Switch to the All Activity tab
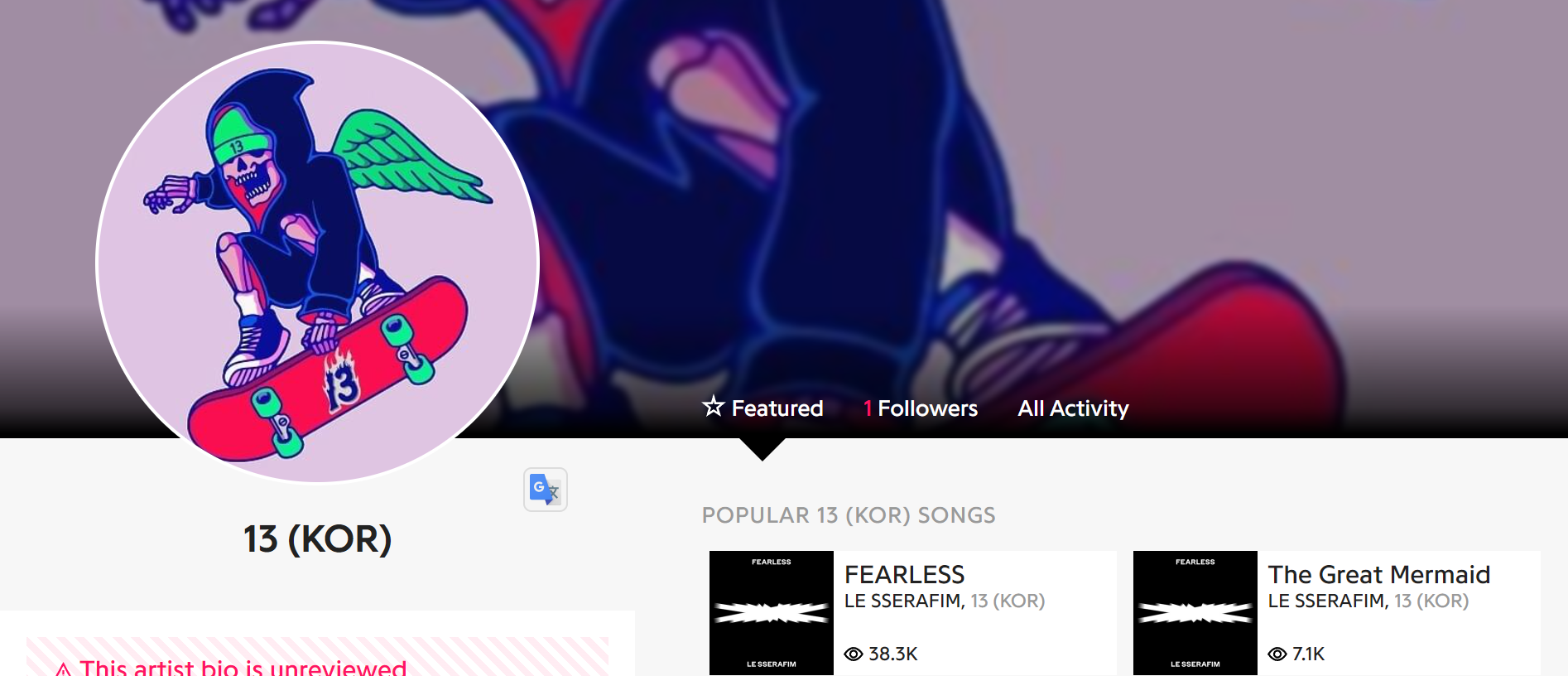The width and height of the screenshot is (1568, 676). (x=1073, y=408)
